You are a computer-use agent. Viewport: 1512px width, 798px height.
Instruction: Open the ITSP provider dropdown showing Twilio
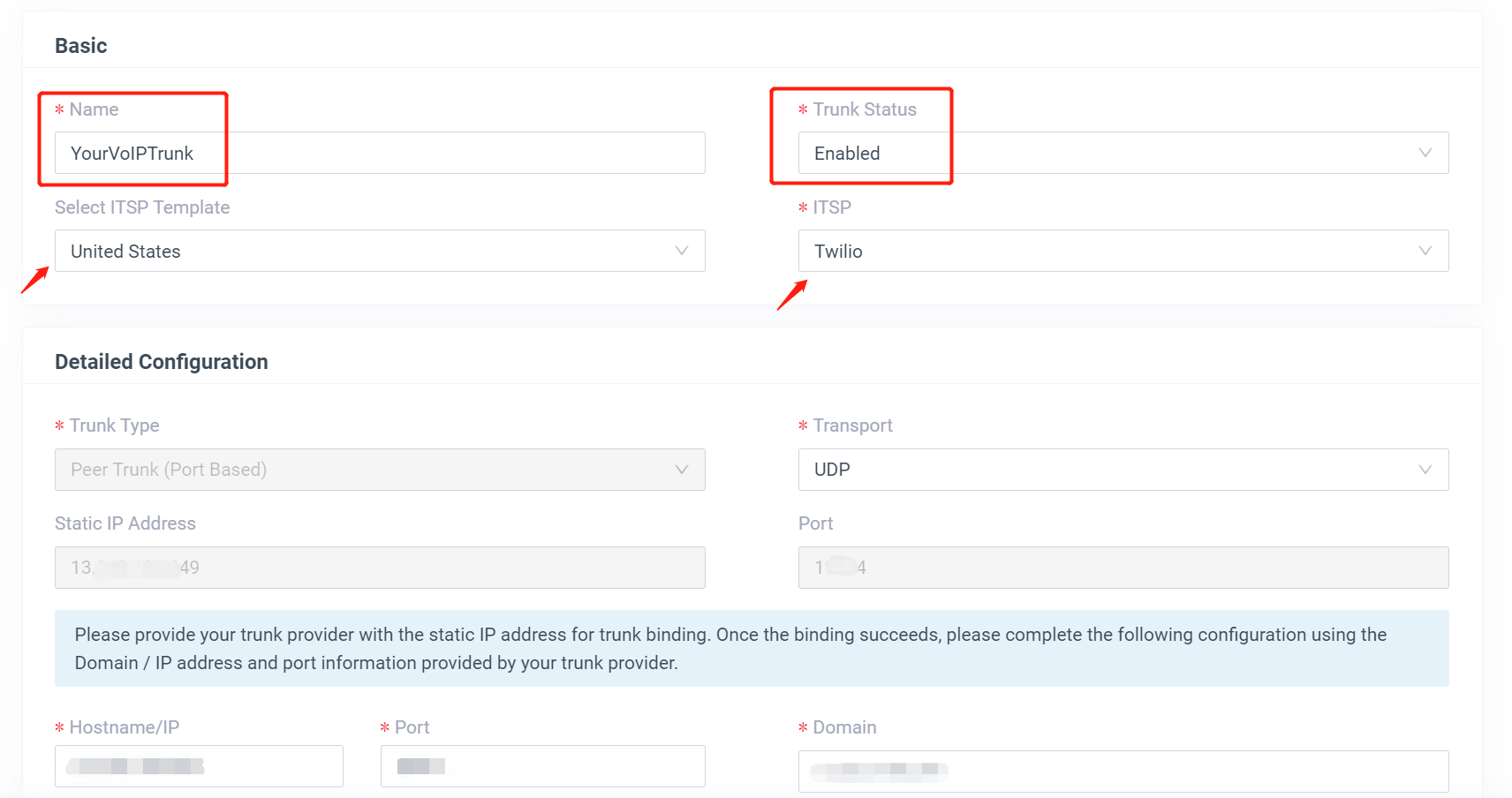point(1122,251)
